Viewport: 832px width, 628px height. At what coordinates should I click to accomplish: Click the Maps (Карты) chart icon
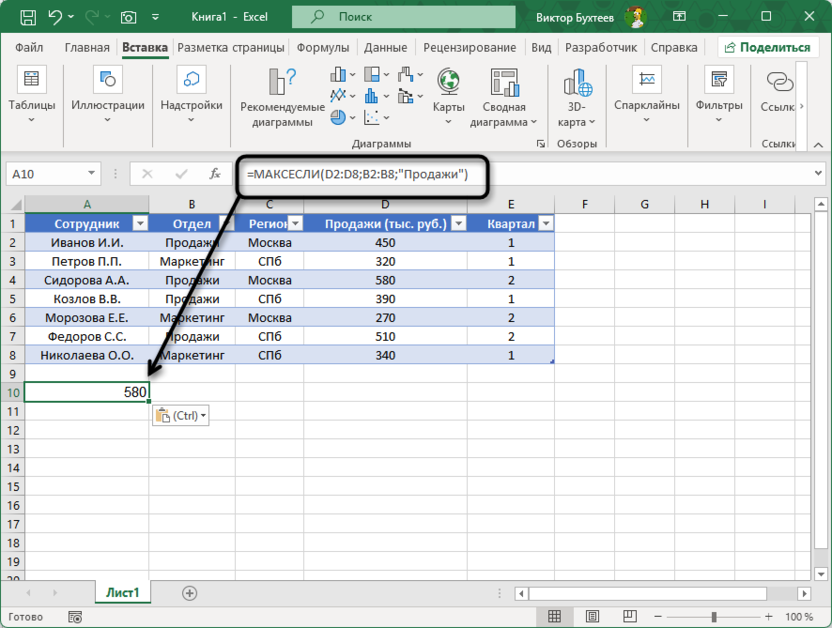tap(448, 90)
